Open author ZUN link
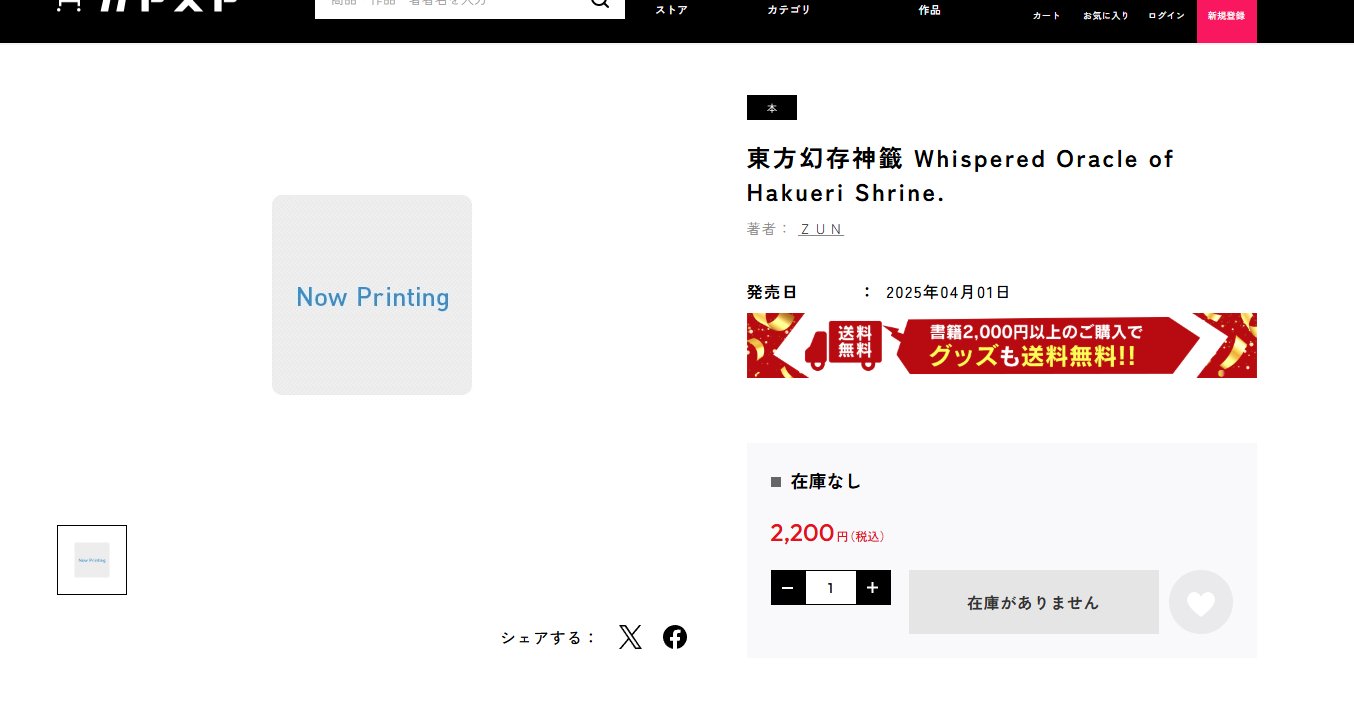Screen dimensions: 1354x704 [x=822, y=229]
